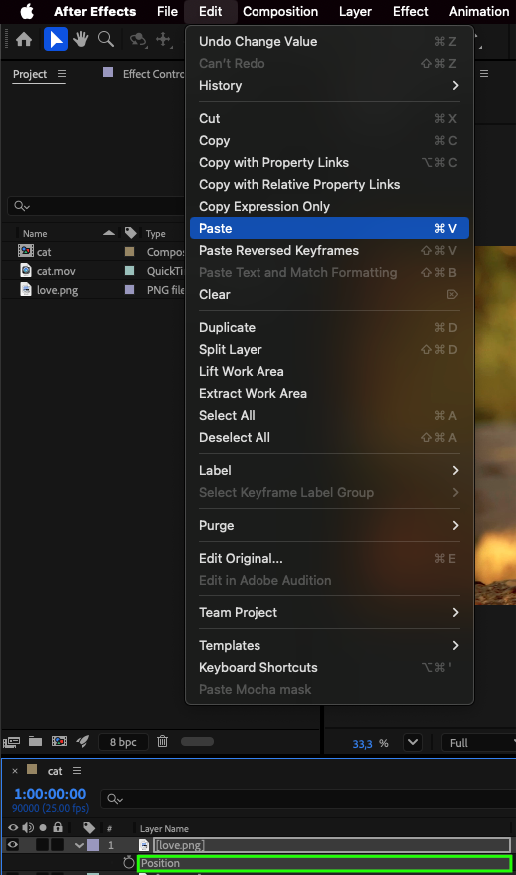Viewport: 516px width, 875px height.
Task: Switch to Effect Controls tab
Action: [x=152, y=74]
